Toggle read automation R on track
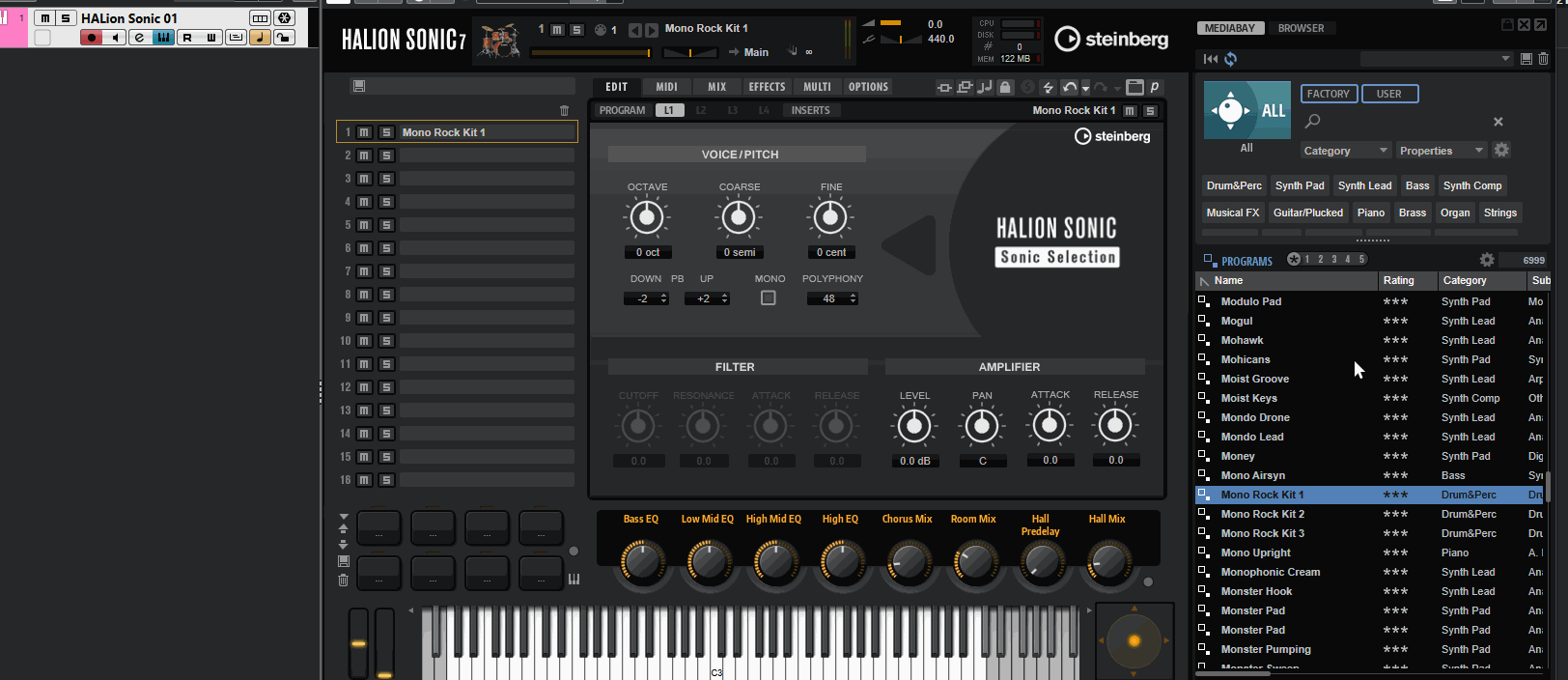Image resolution: width=1568 pixels, height=680 pixels. pyautogui.click(x=187, y=38)
